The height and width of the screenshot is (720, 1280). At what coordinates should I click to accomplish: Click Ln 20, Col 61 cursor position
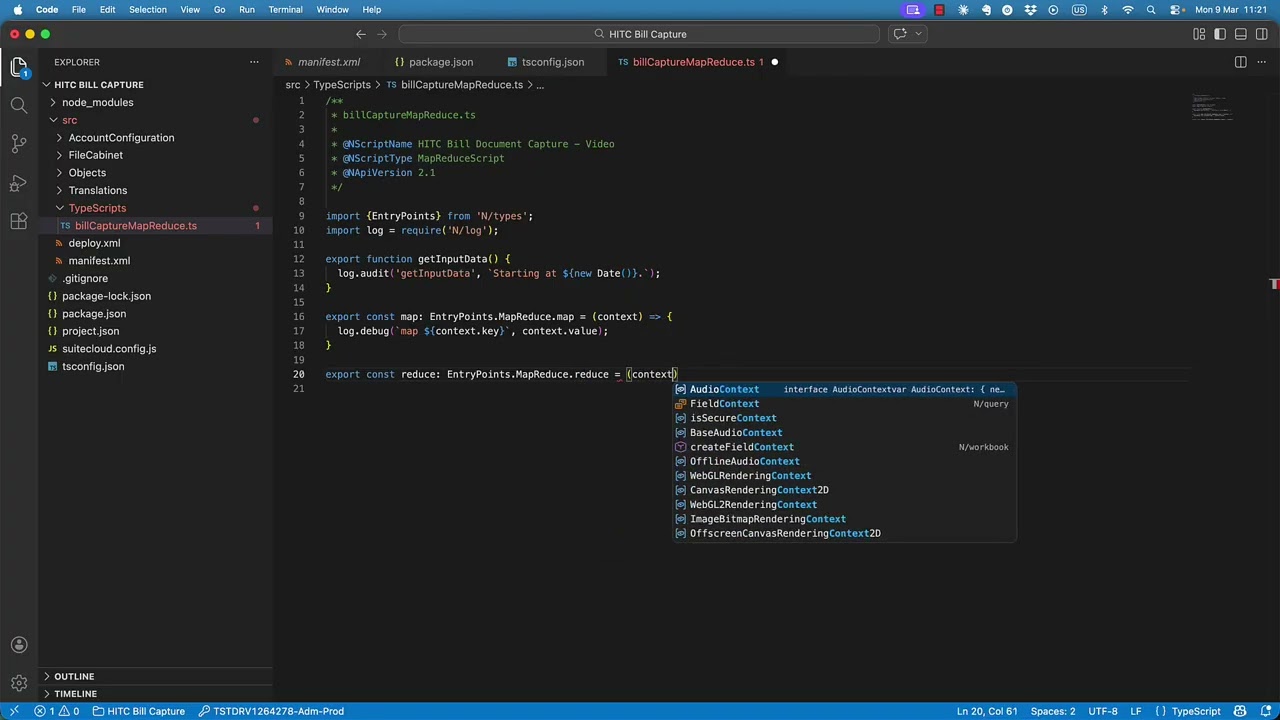987,711
